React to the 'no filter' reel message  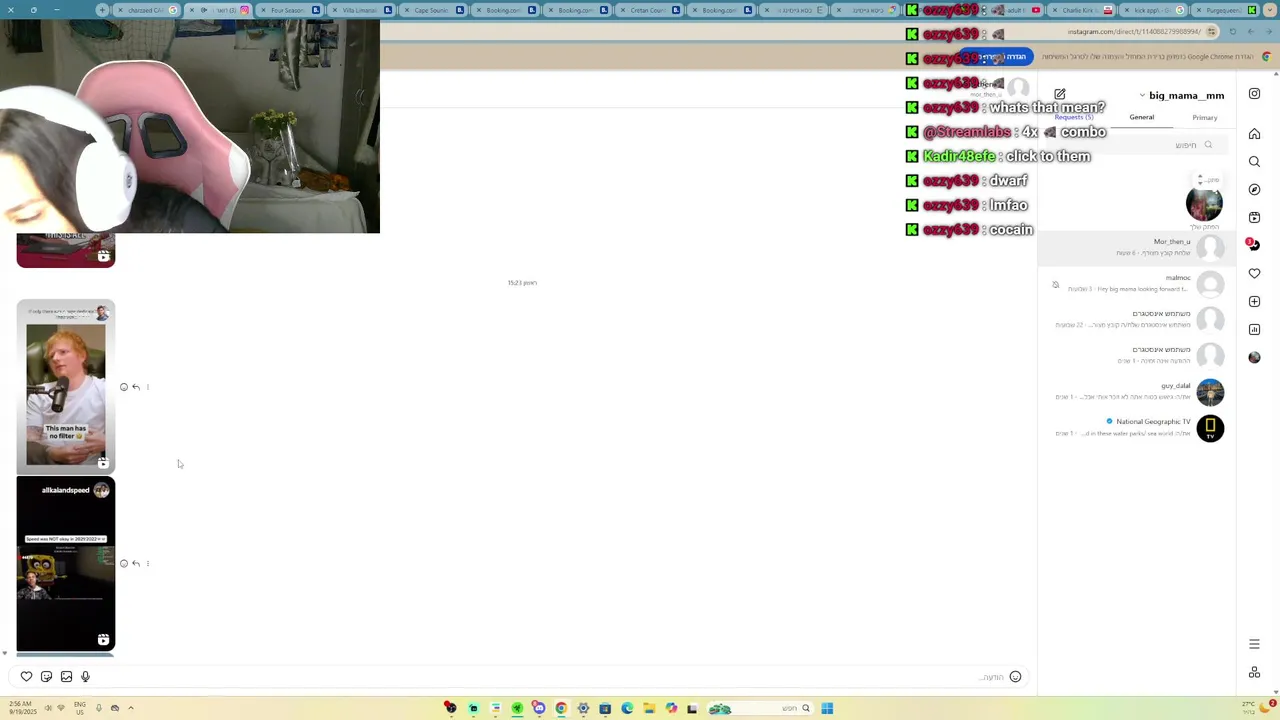[x=124, y=387]
